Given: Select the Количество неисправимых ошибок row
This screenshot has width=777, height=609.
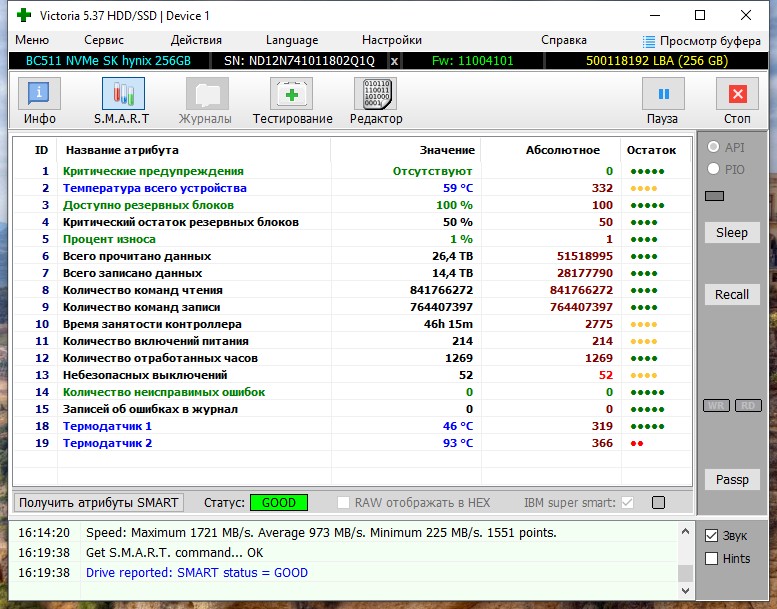Looking at the screenshot, I should tap(353, 392).
